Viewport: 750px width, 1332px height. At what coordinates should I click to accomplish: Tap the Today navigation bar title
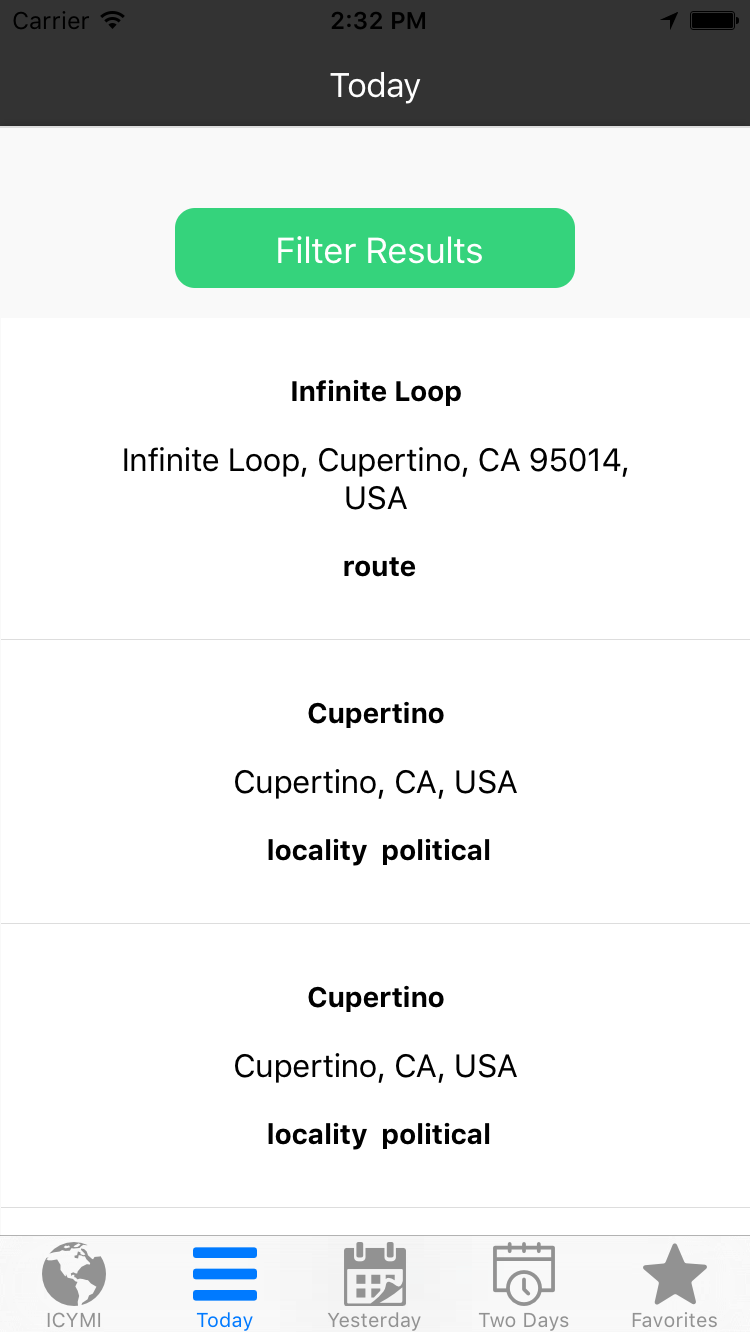click(375, 86)
